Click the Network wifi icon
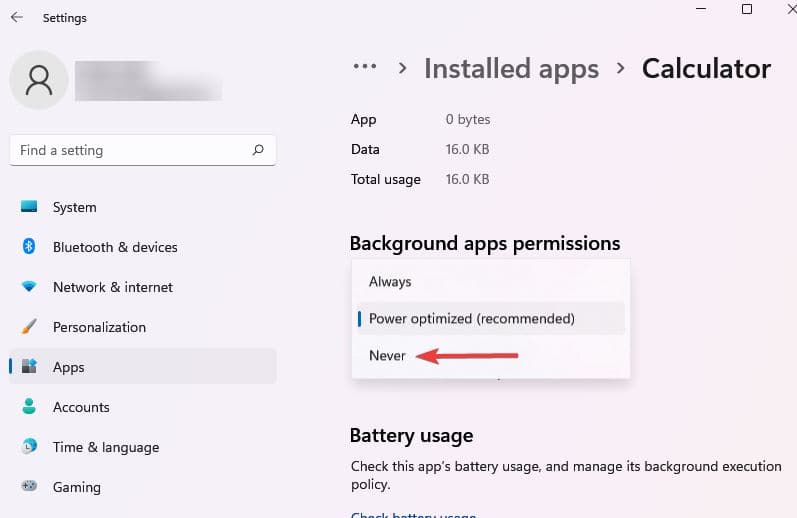 [x=29, y=287]
